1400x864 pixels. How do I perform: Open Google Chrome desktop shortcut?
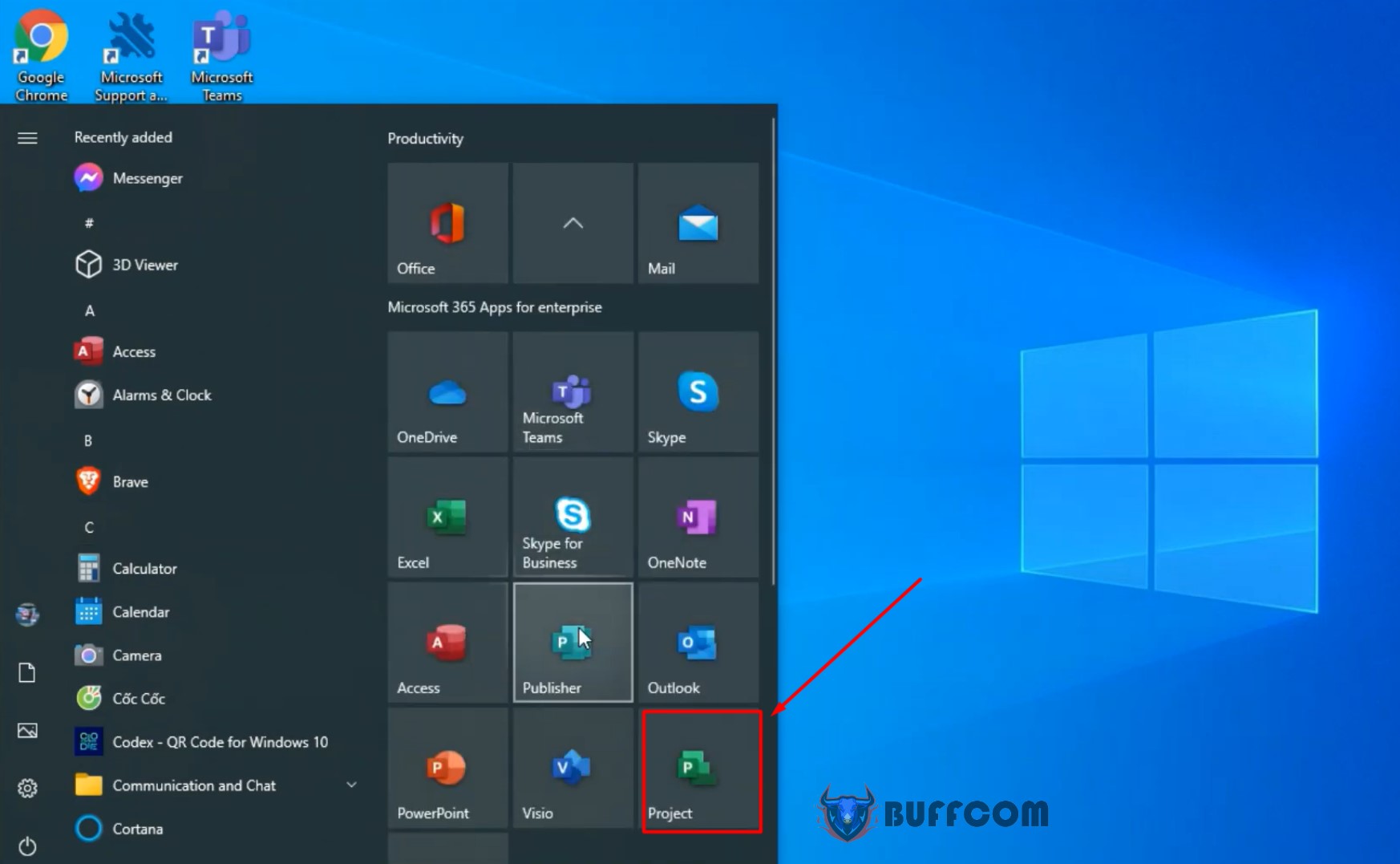click(x=41, y=56)
